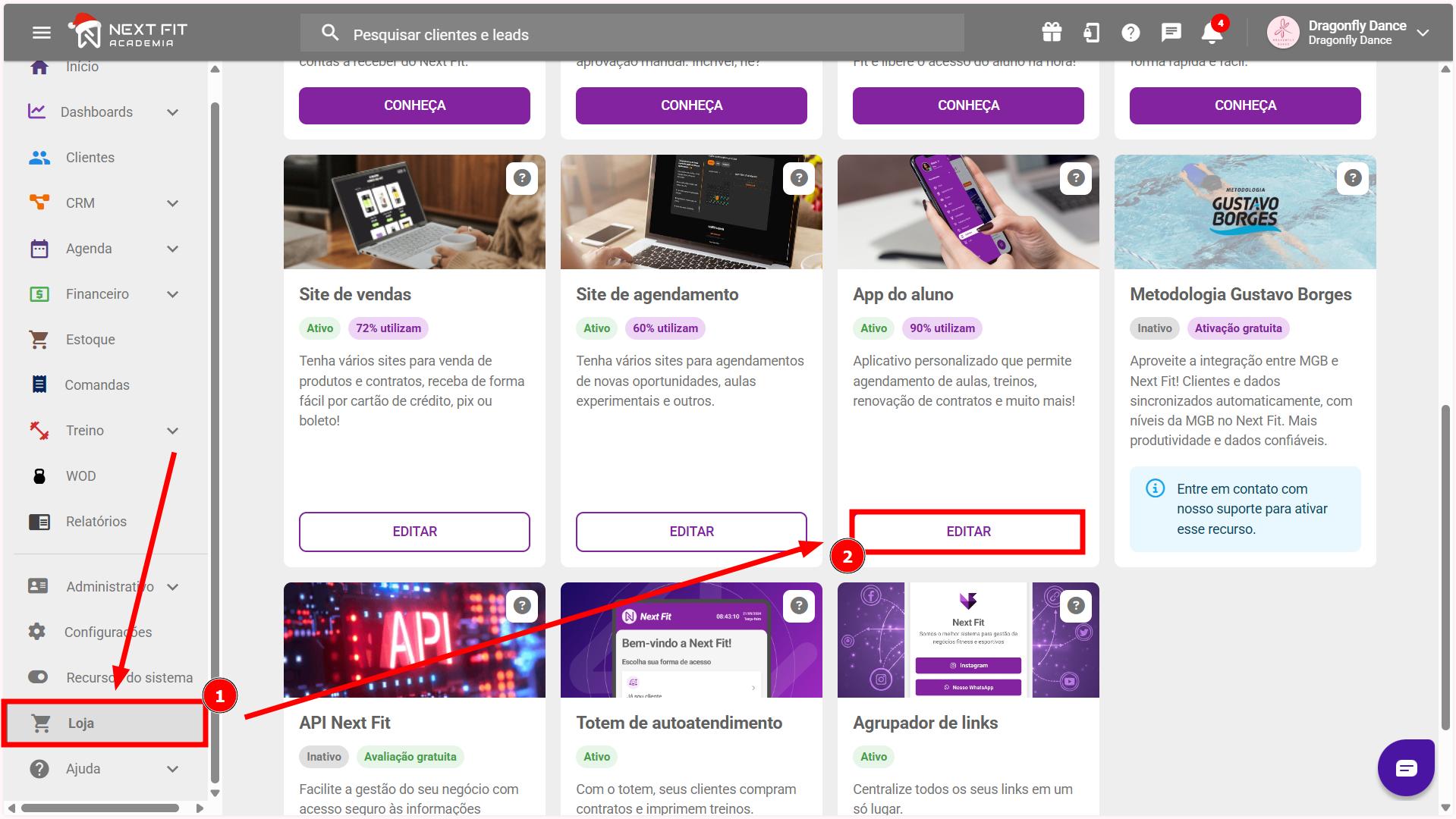Open WOD in the sidebar
Screen dimensions: 1456x819
pos(80,476)
